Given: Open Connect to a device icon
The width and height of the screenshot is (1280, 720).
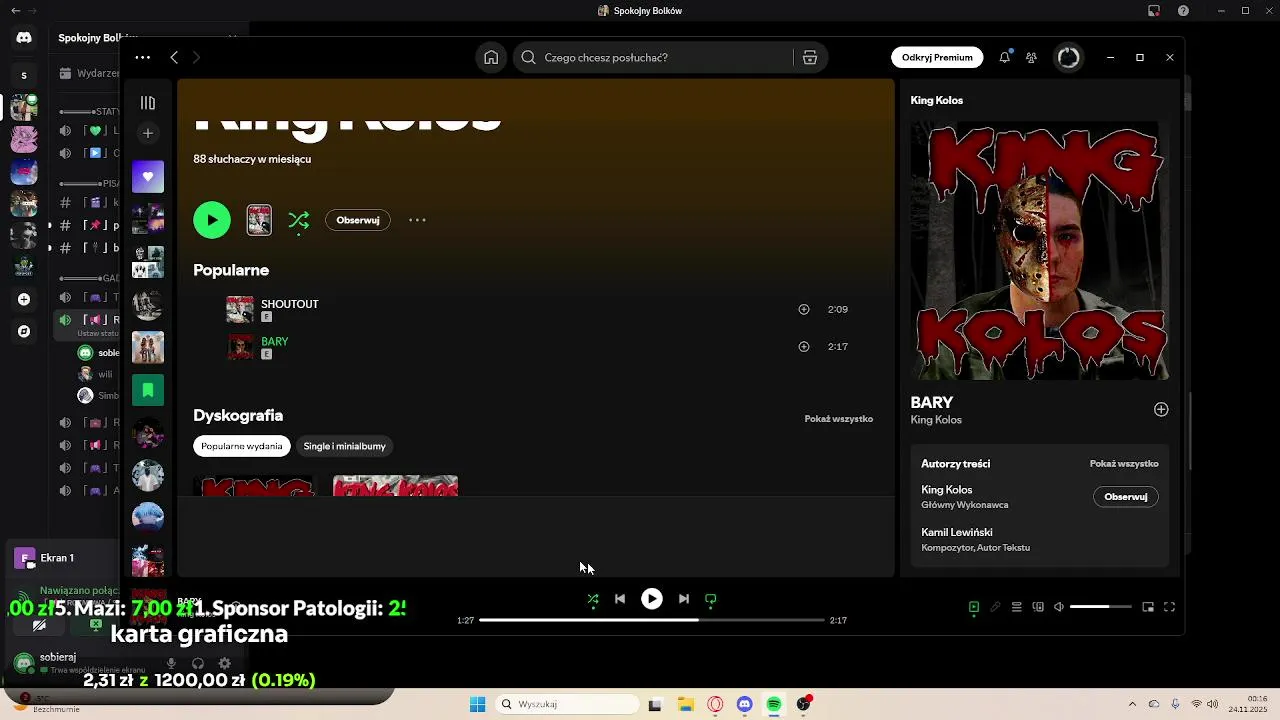Looking at the screenshot, I should 1038,607.
